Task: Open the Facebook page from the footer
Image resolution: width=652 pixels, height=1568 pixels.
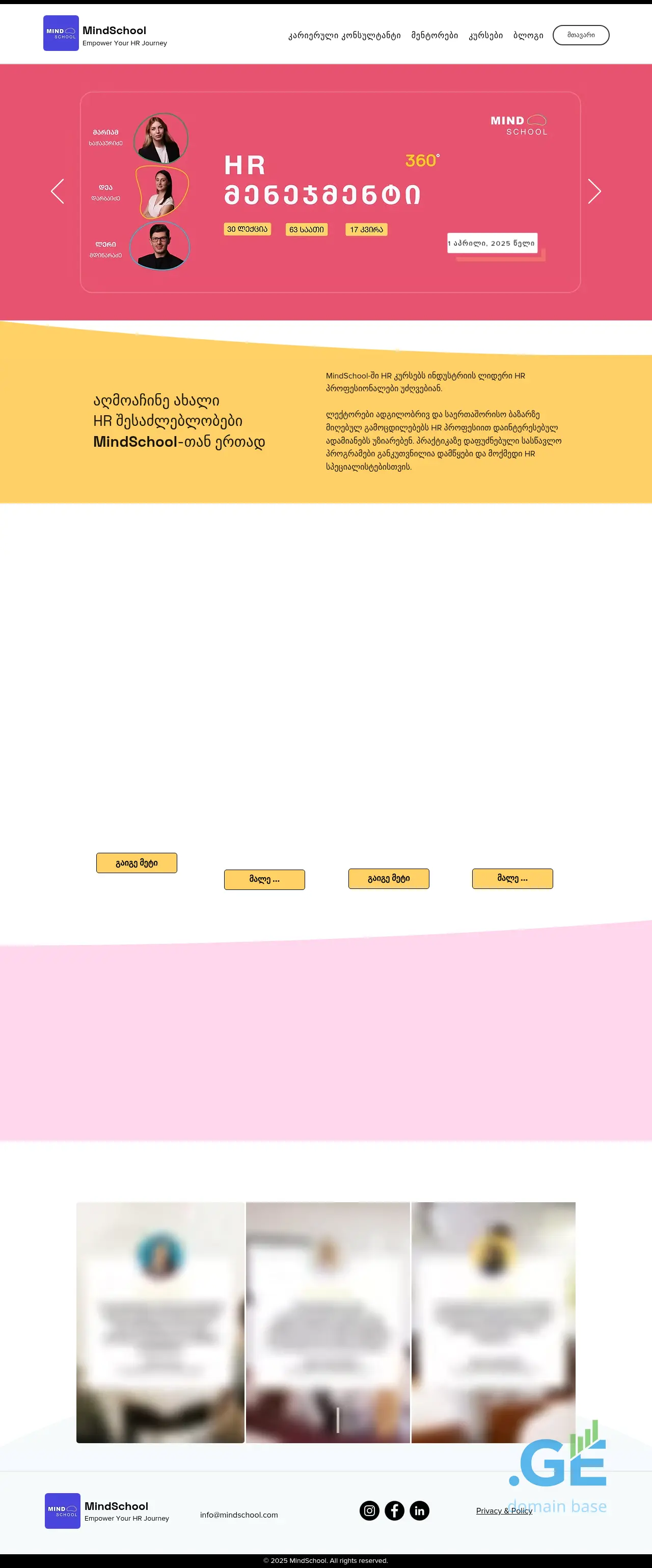Action: pos(394,1510)
